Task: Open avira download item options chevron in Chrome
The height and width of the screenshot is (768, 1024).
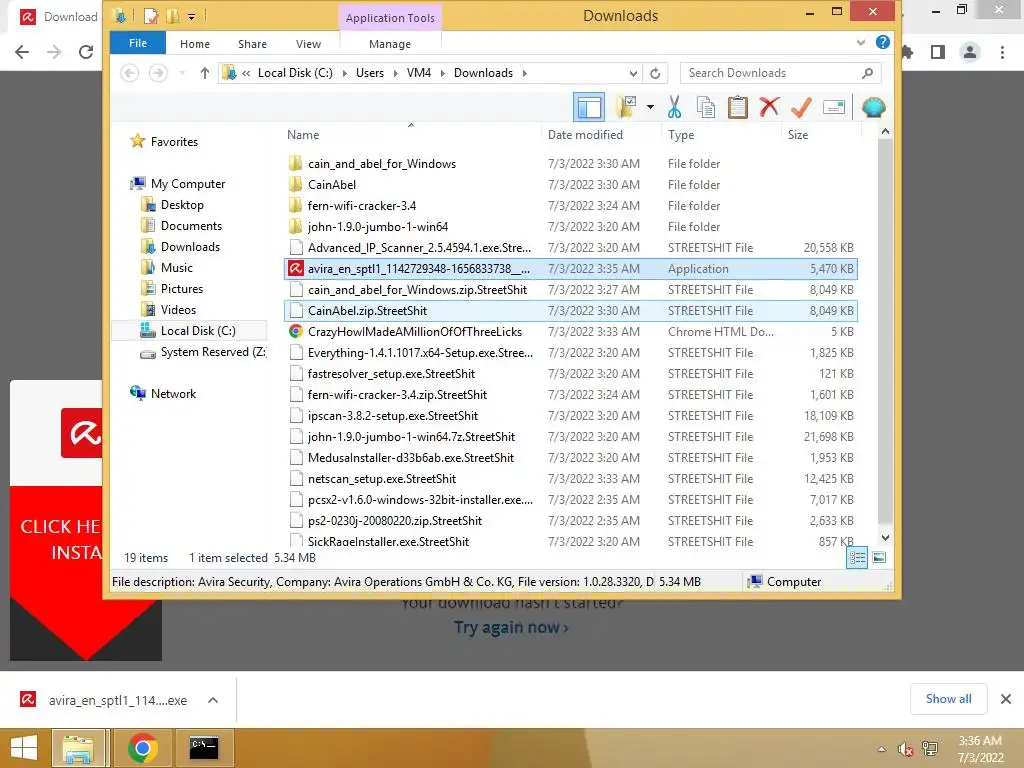Action: point(213,700)
